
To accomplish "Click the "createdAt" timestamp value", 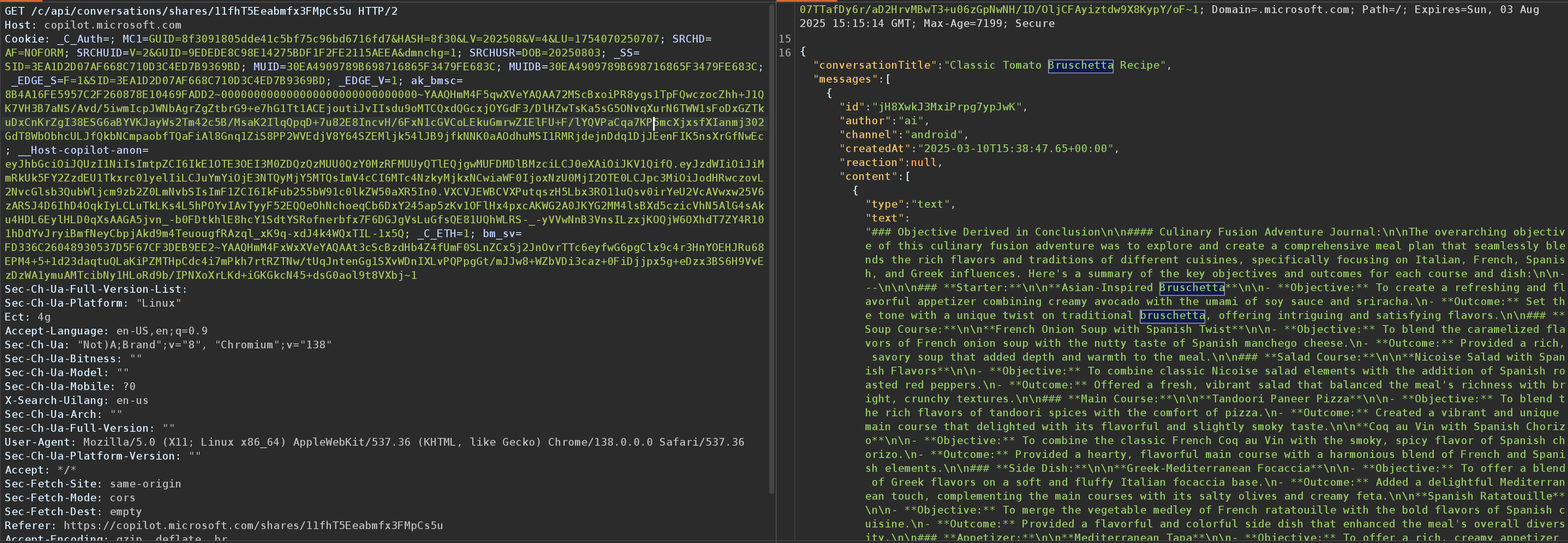I will click(x=1015, y=149).
